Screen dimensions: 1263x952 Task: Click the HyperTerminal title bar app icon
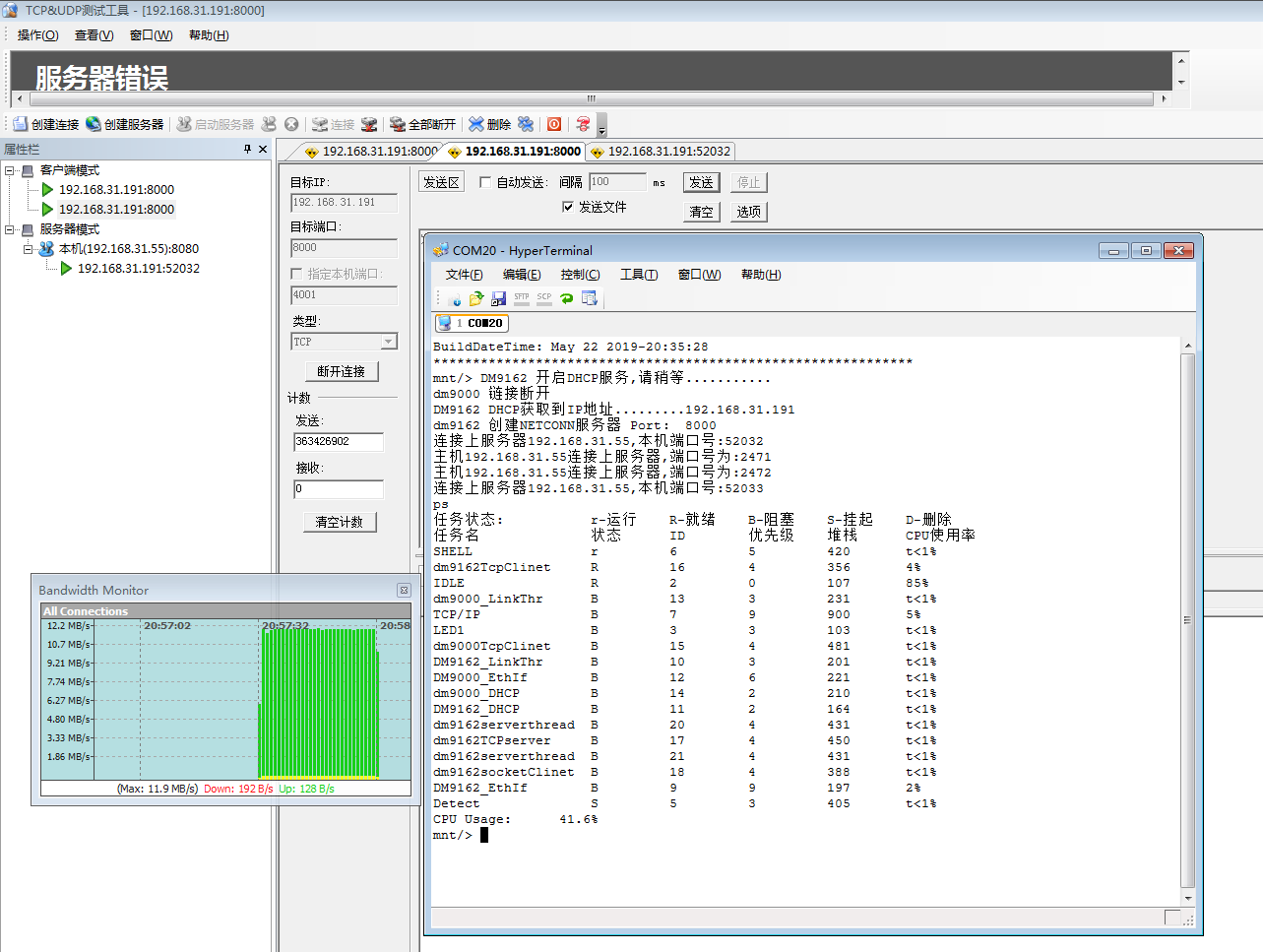pos(441,250)
